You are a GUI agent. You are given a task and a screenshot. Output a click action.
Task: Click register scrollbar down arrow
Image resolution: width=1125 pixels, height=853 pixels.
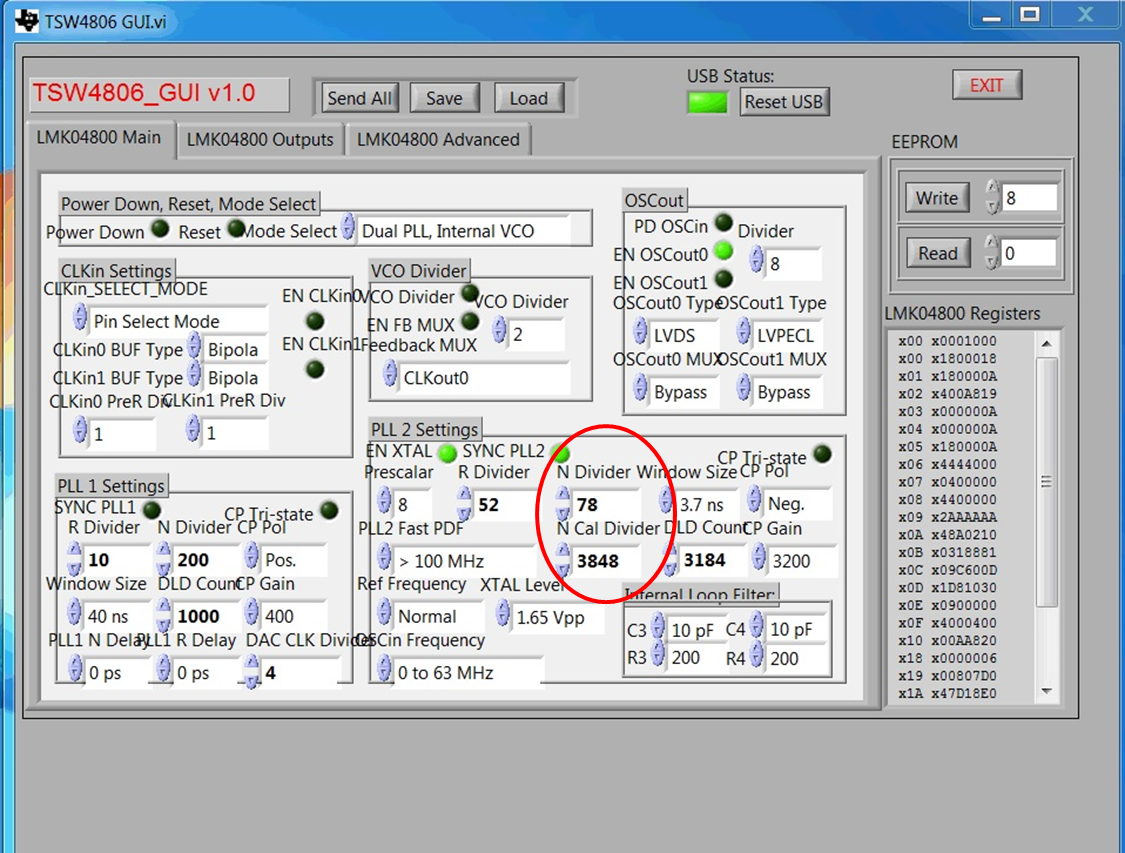(x=1047, y=692)
